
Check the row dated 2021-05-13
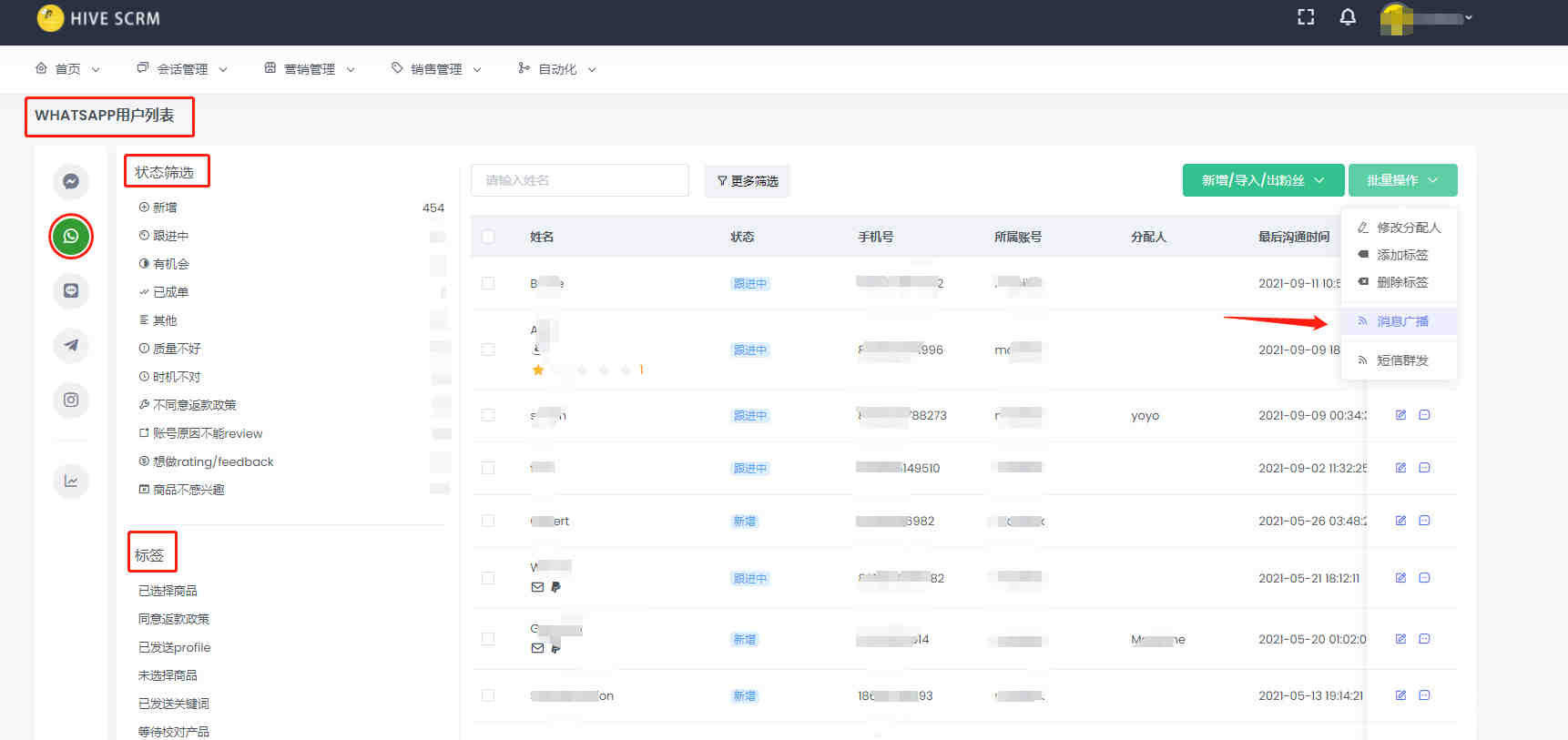(x=488, y=695)
